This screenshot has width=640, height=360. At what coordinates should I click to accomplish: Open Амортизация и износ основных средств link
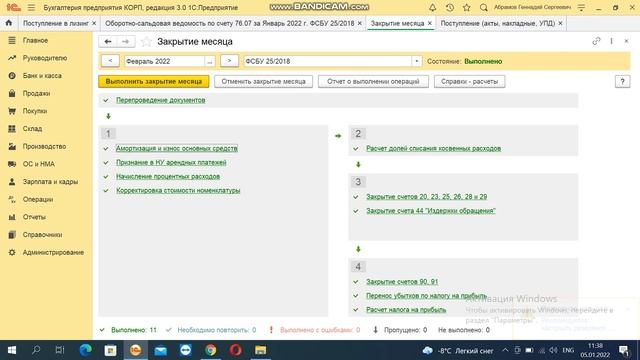click(x=177, y=148)
